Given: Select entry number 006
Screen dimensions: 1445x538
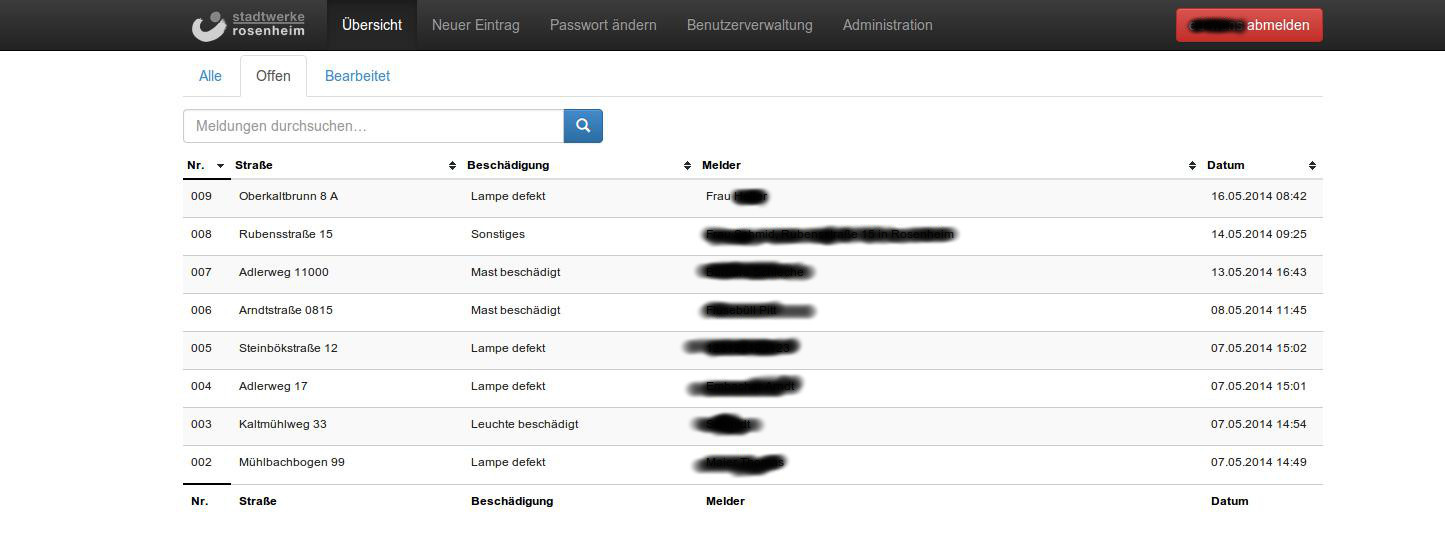Looking at the screenshot, I should (202, 310).
